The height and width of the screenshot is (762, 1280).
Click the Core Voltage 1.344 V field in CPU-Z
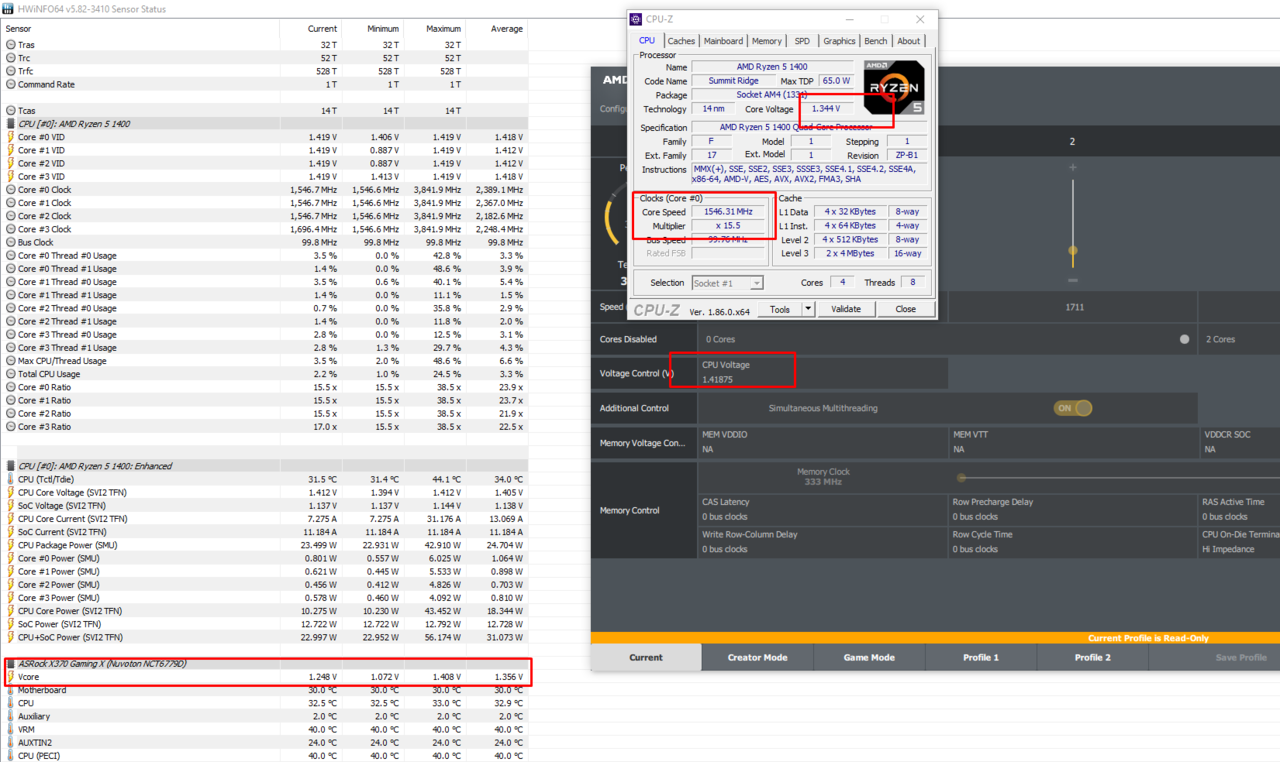pos(826,109)
